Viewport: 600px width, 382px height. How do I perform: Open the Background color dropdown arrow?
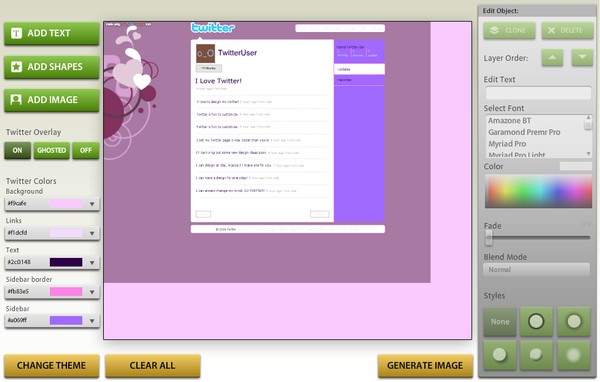coord(92,204)
